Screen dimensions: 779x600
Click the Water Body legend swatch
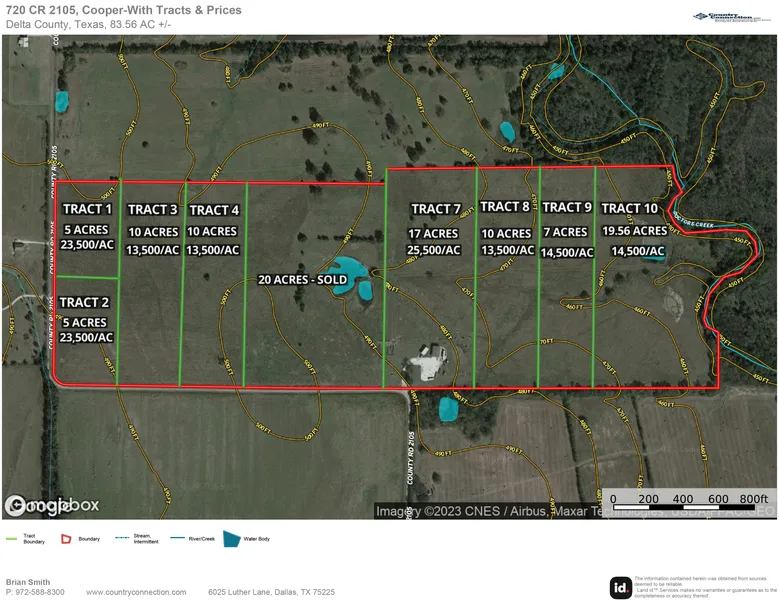[232, 539]
